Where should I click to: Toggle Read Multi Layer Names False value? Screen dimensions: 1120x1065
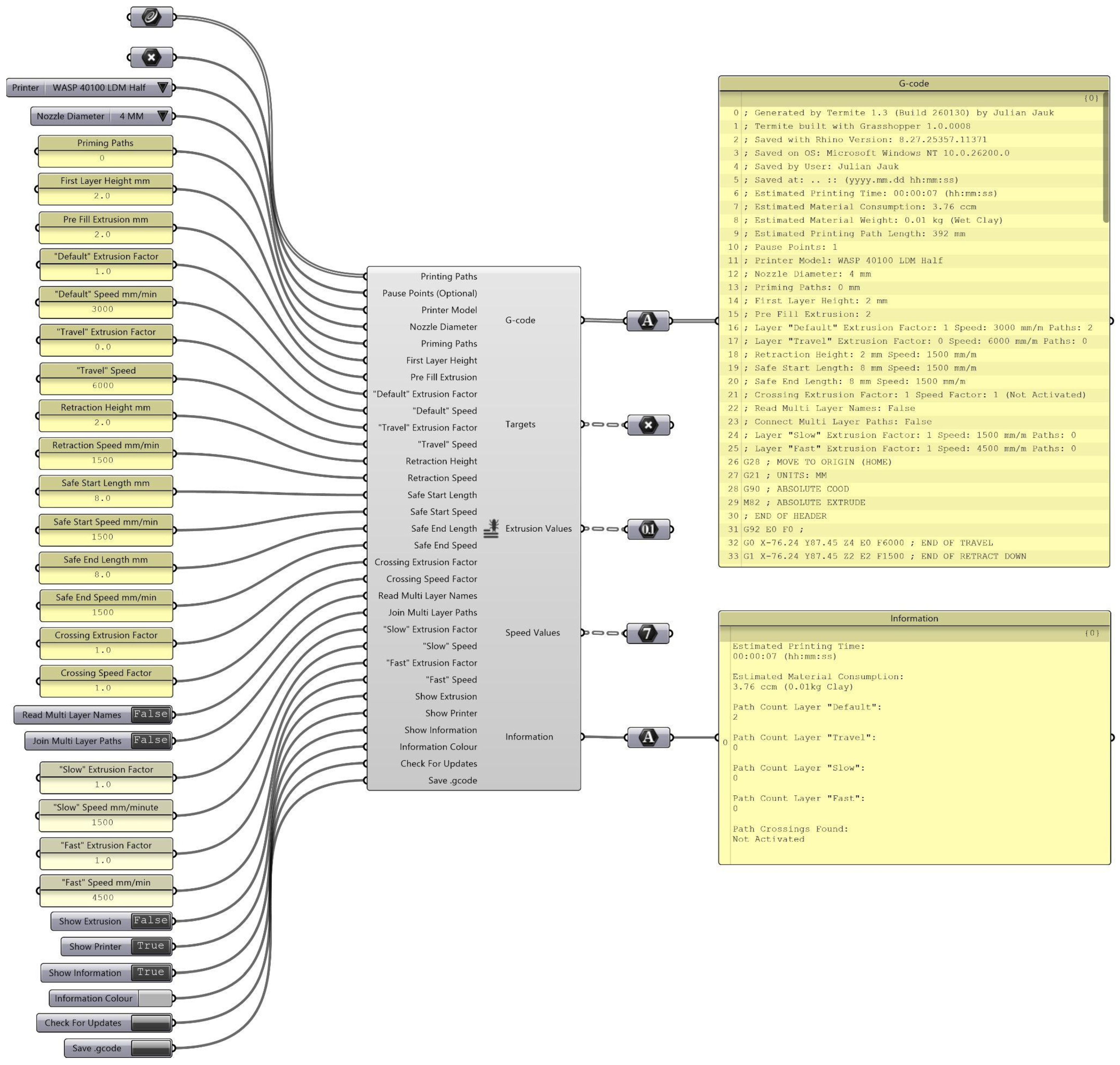tap(151, 714)
